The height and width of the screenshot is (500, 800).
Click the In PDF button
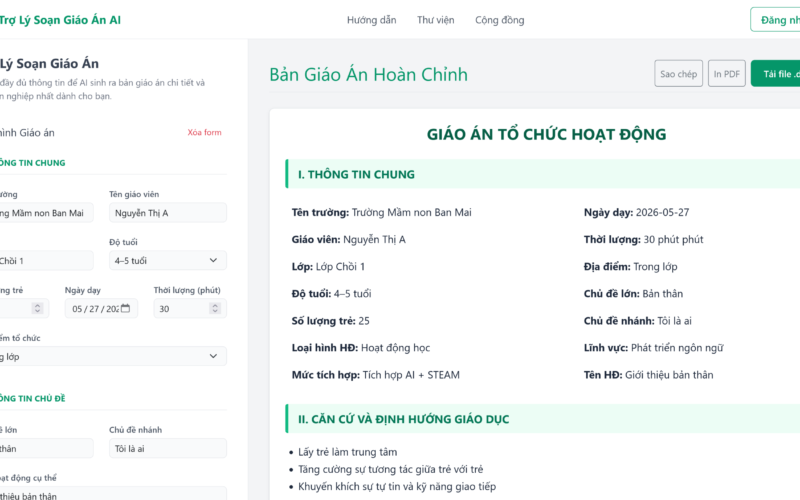727,73
